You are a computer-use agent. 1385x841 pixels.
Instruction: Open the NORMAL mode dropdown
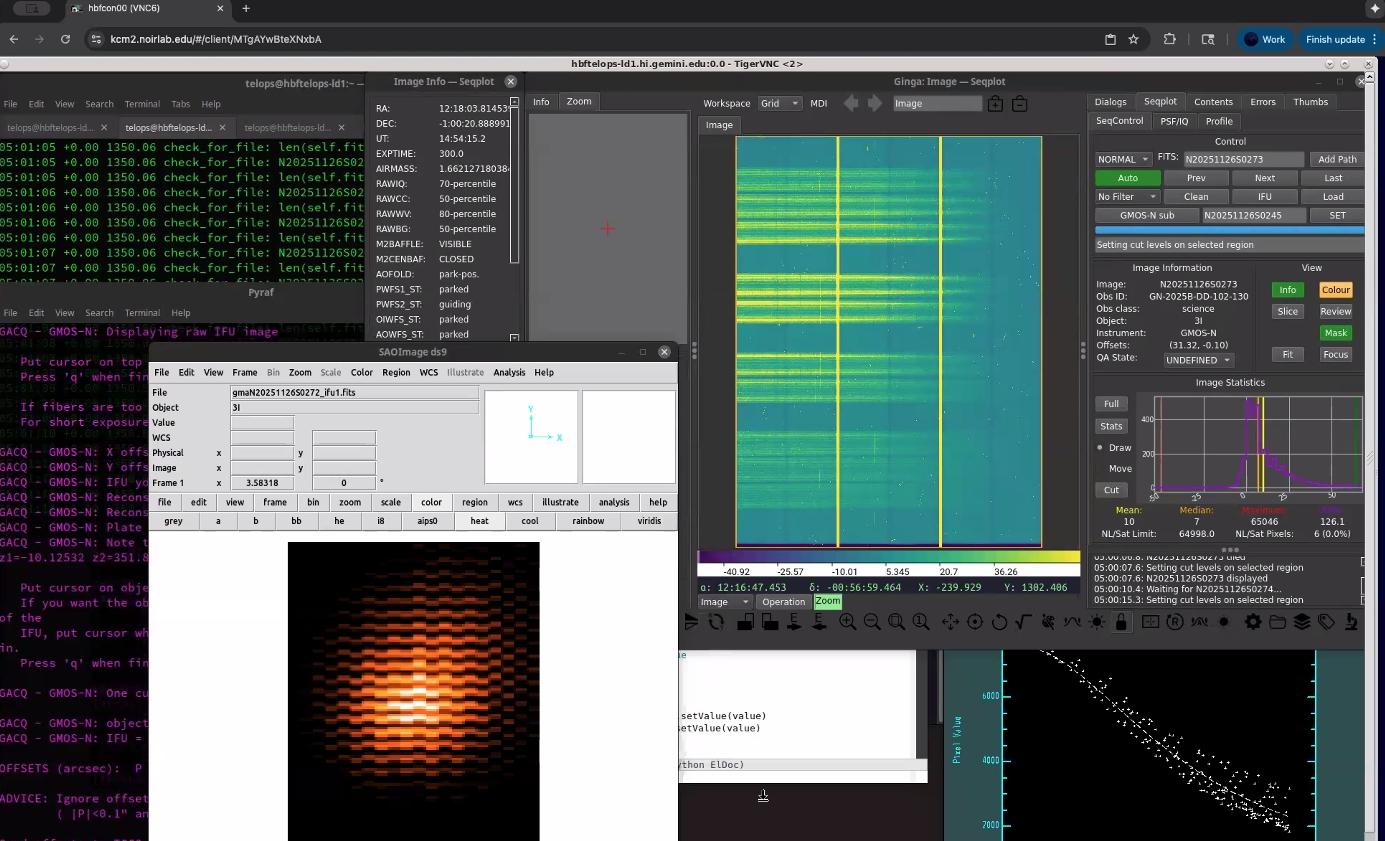(1123, 159)
